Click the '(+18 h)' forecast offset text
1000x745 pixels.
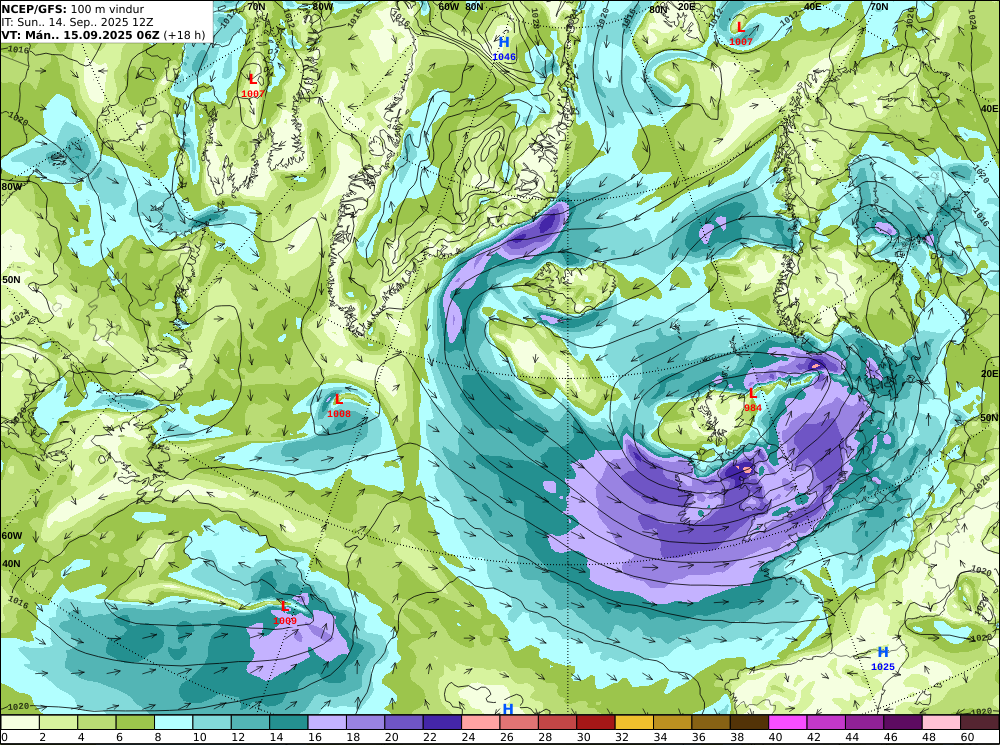[184, 34]
